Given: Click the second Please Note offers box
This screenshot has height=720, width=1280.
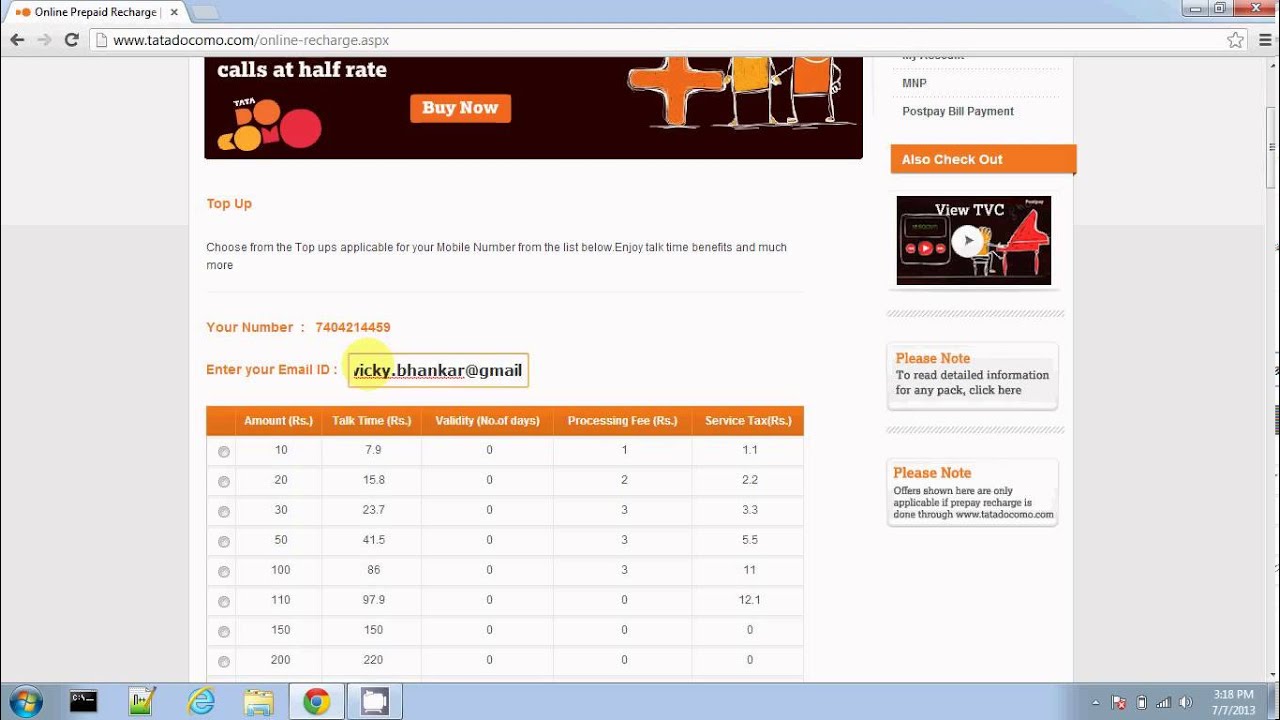Looking at the screenshot, I should 972,492.
